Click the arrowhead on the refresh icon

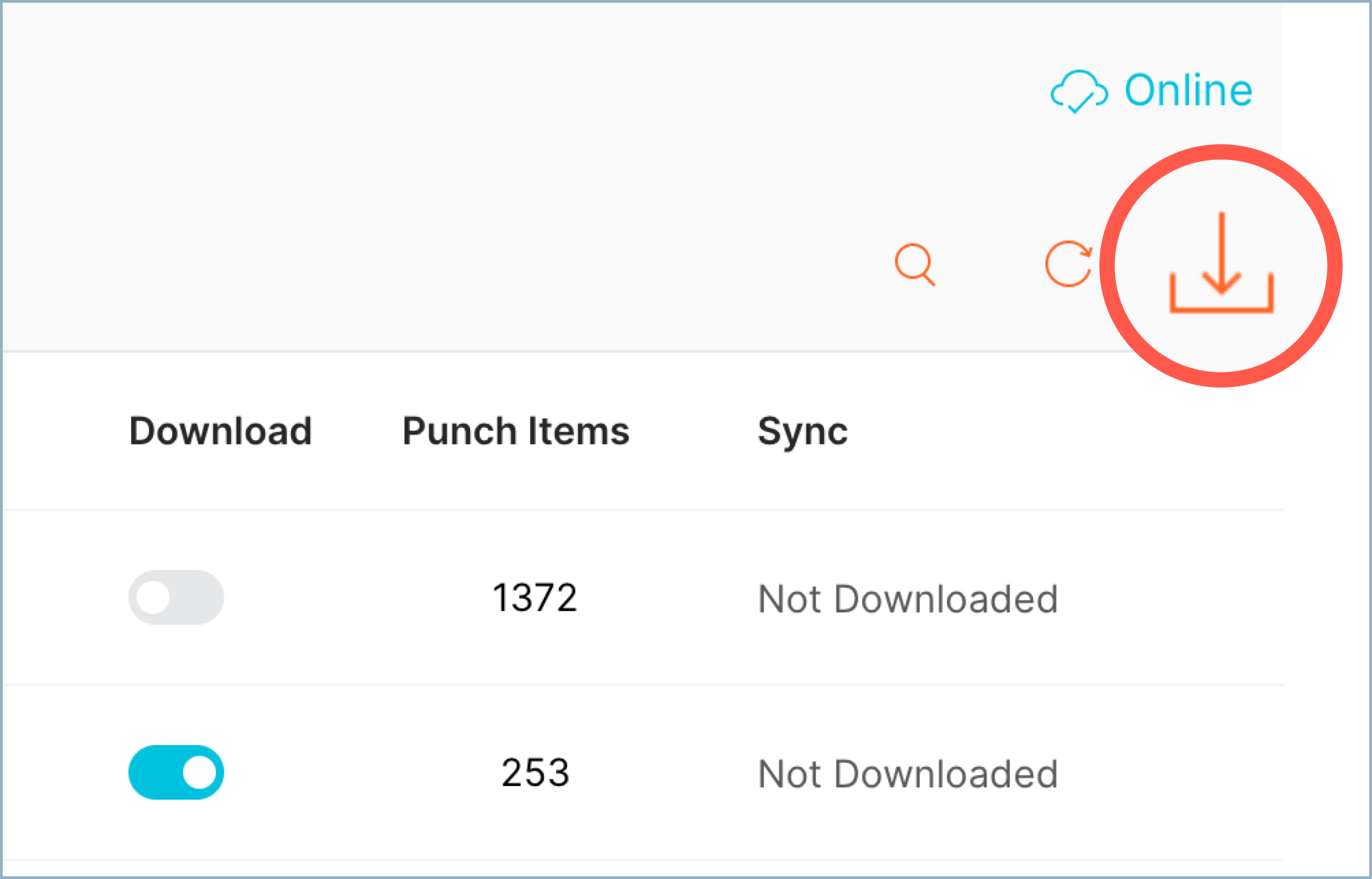(1084, 252)
